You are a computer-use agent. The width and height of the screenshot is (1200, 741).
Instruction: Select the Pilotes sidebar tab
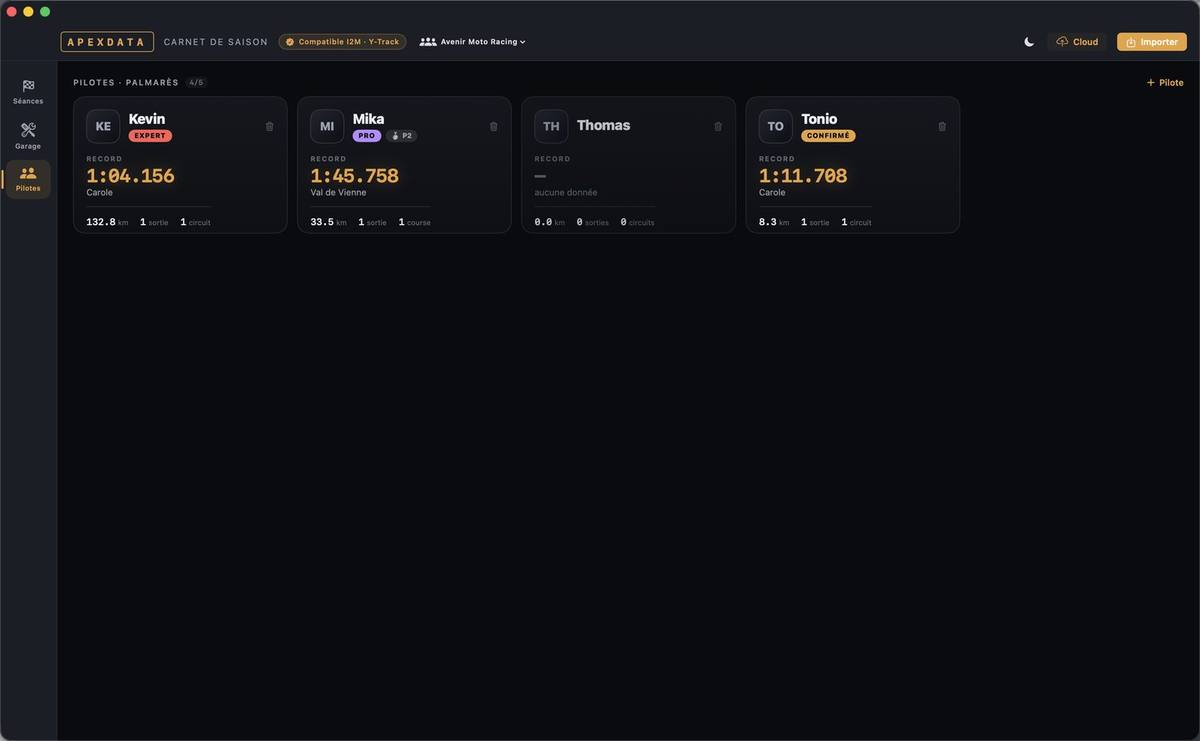28,179
